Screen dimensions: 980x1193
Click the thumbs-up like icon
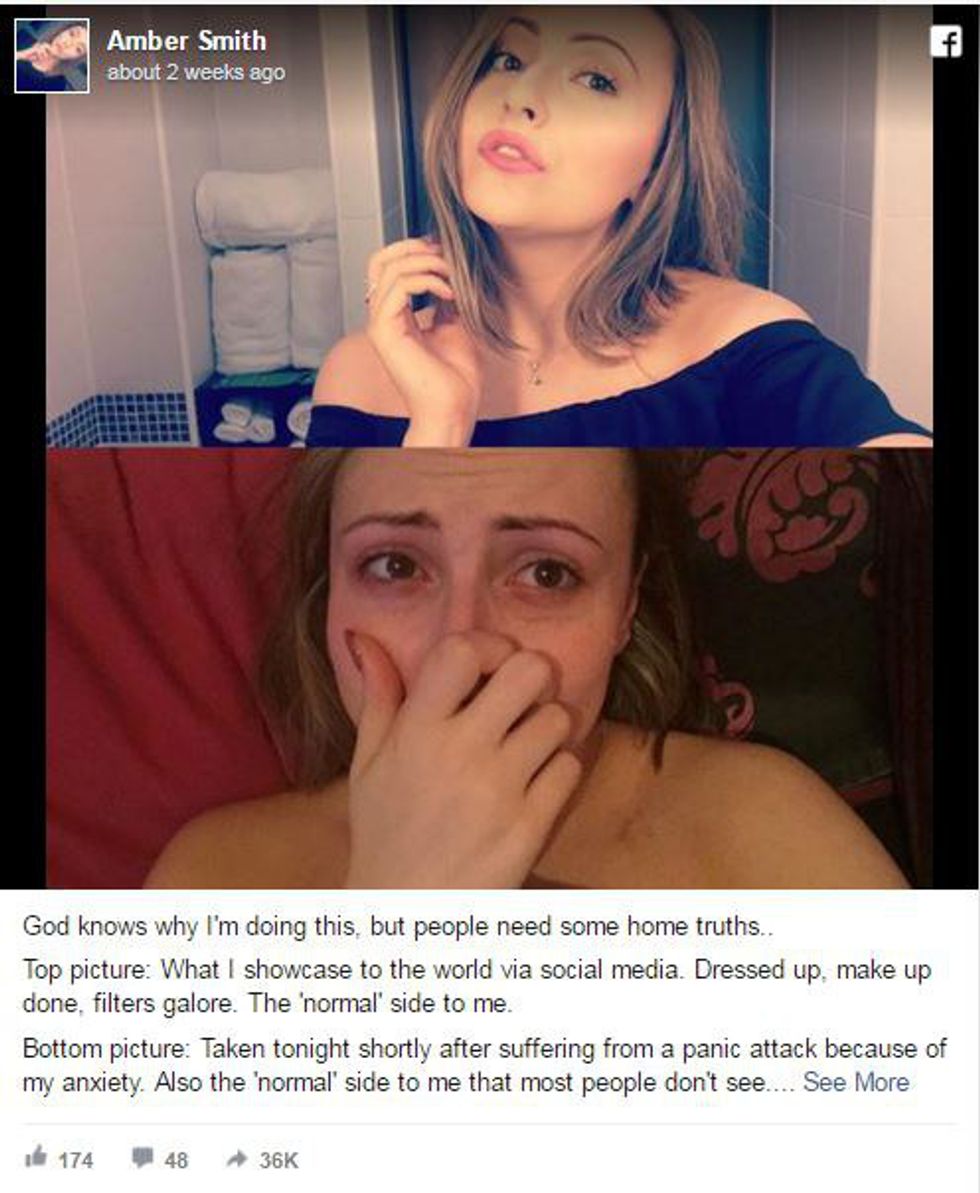pyautogui.click(x=35, y=1157)
